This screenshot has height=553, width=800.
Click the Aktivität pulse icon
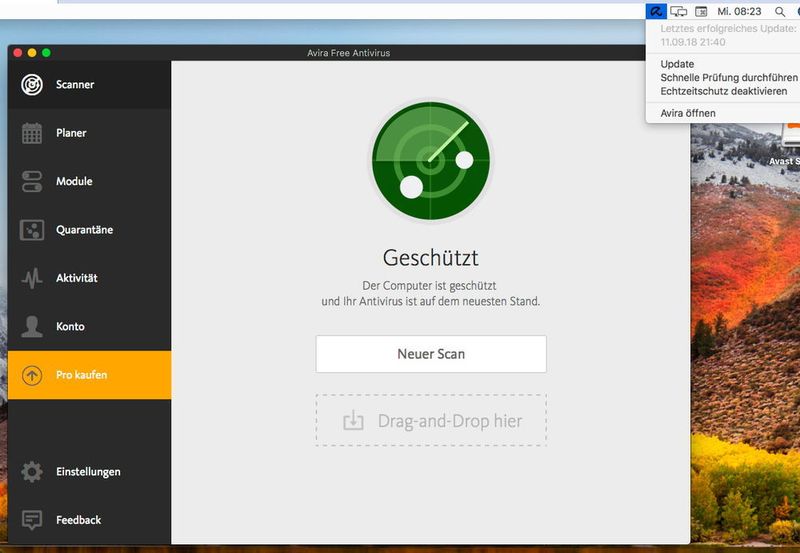[32, 279]
